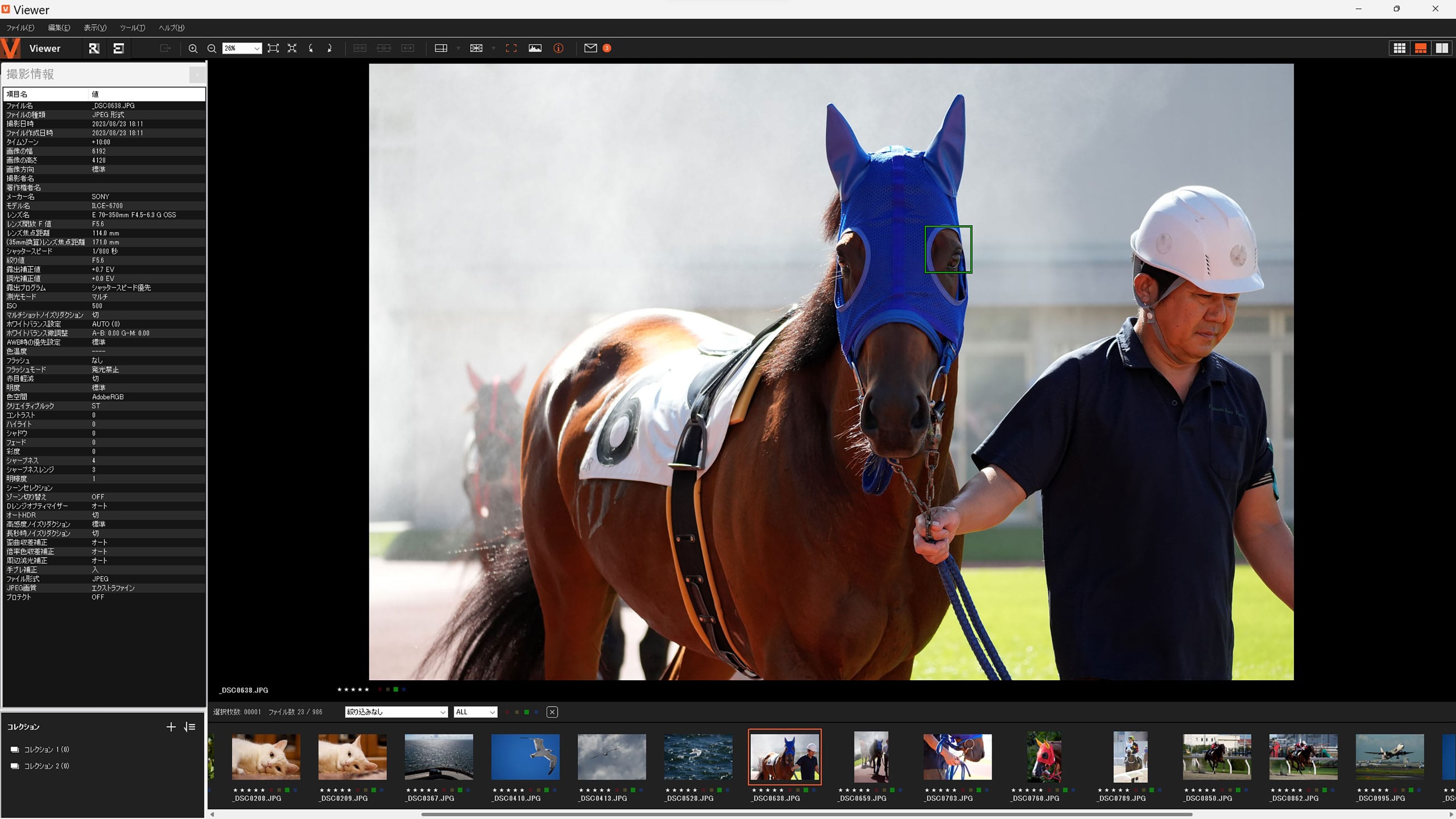Screen dimensions: 1456x819
Task: Select thumbnail _DSC0659.JPG
Action: tap(871, 756)
